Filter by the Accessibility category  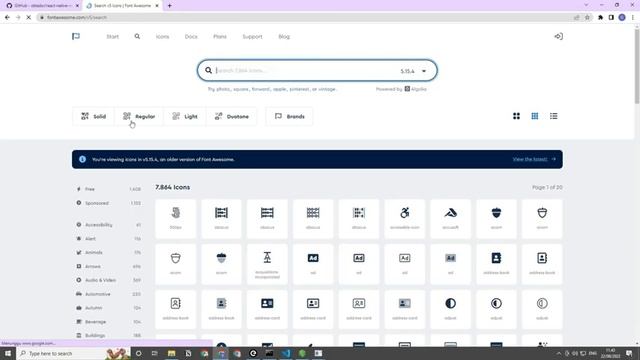coord(109,225)
